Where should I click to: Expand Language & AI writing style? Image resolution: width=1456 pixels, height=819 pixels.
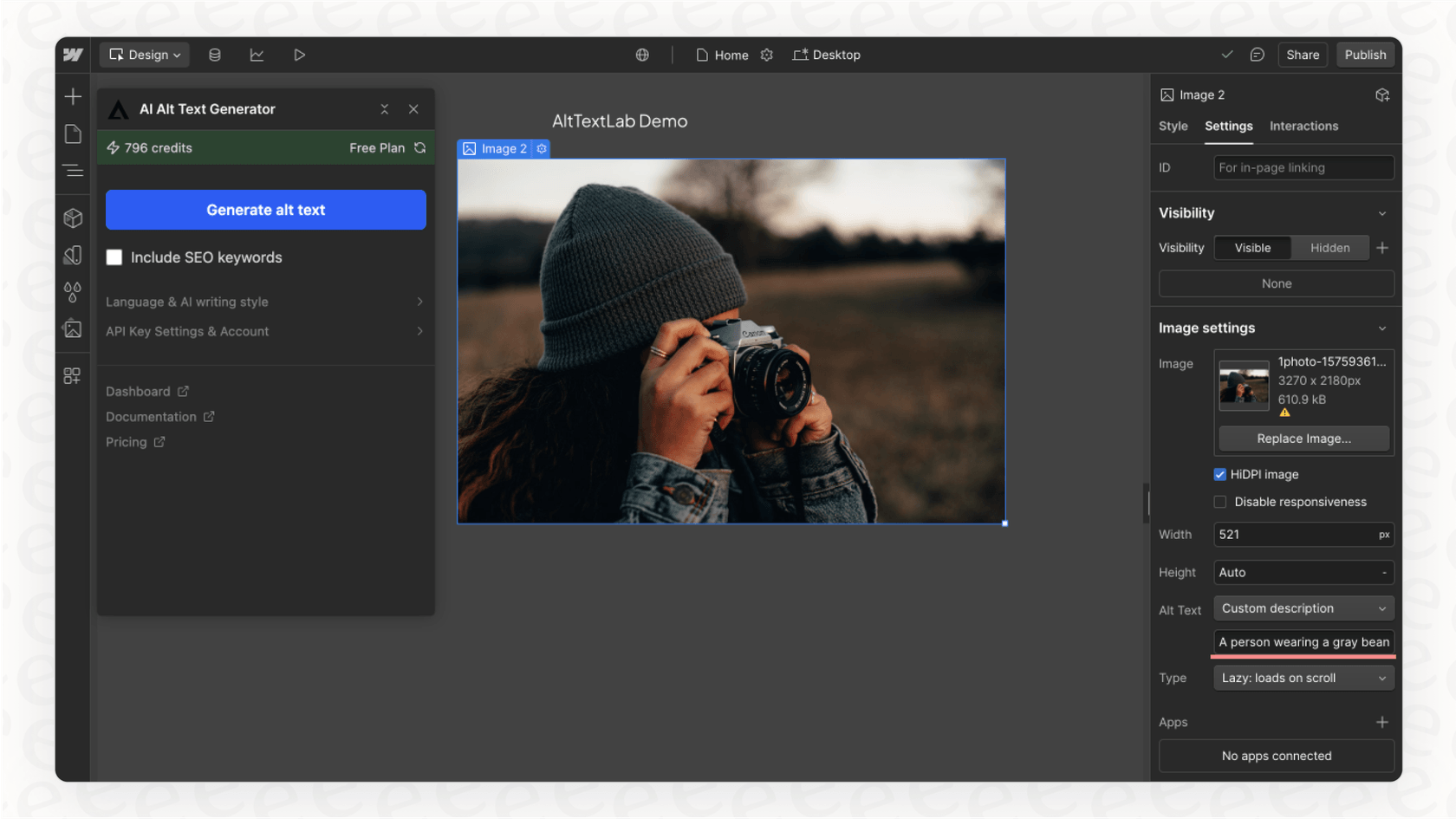[264, 302]
